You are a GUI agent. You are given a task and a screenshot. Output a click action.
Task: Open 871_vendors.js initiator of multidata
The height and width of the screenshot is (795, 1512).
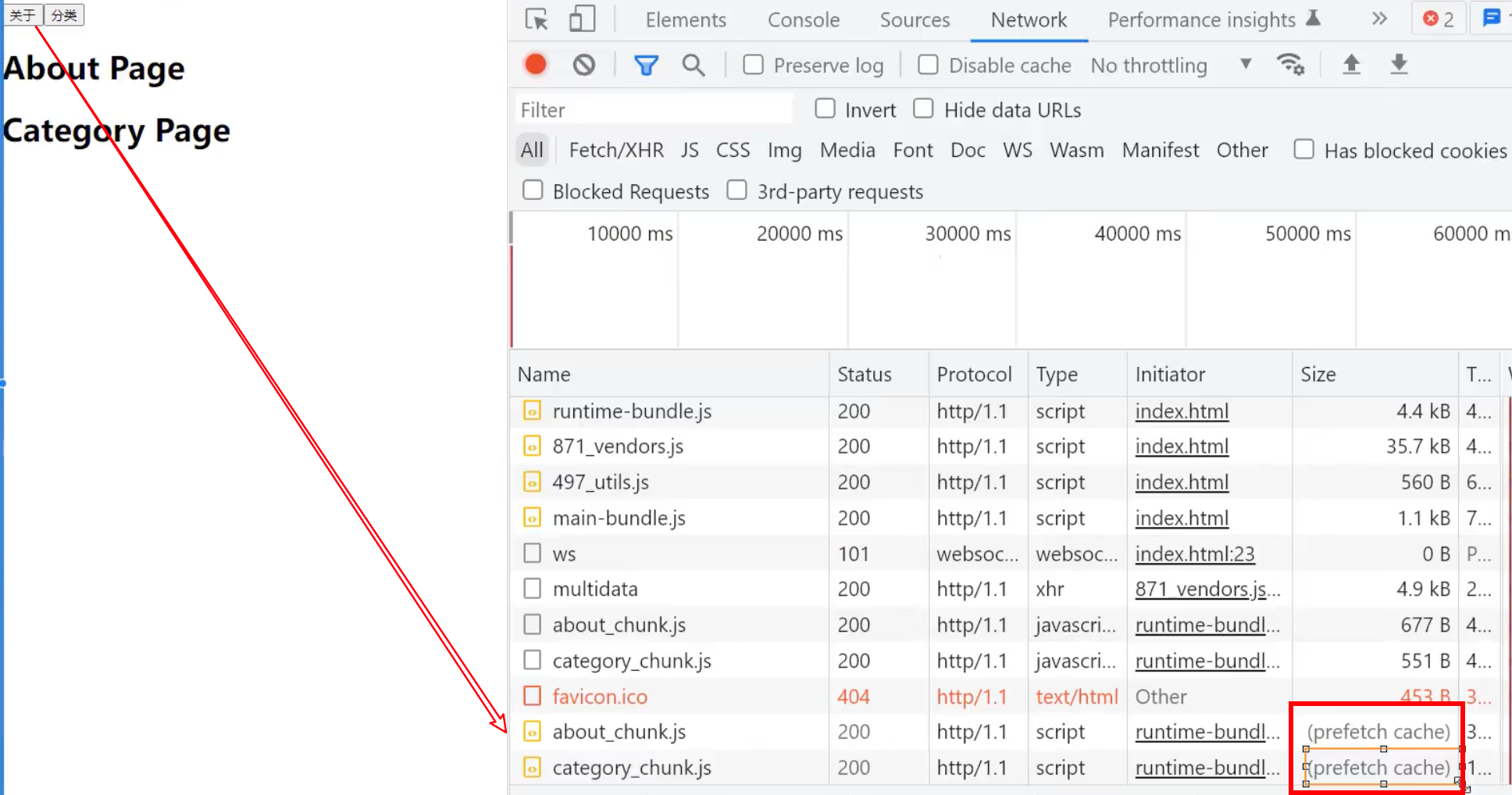[x=1207, y=589]
